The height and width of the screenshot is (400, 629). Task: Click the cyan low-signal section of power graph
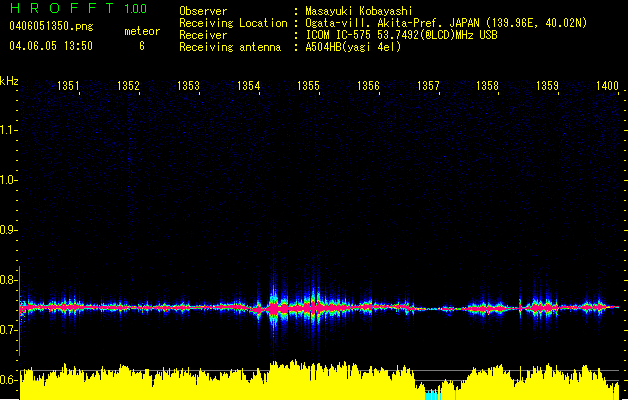[x=433, y=395]
